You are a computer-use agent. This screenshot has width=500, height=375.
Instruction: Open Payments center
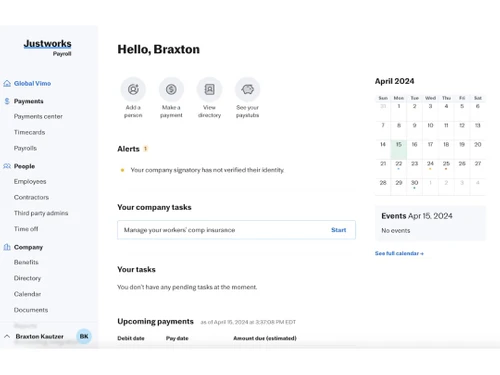[38, 116]
